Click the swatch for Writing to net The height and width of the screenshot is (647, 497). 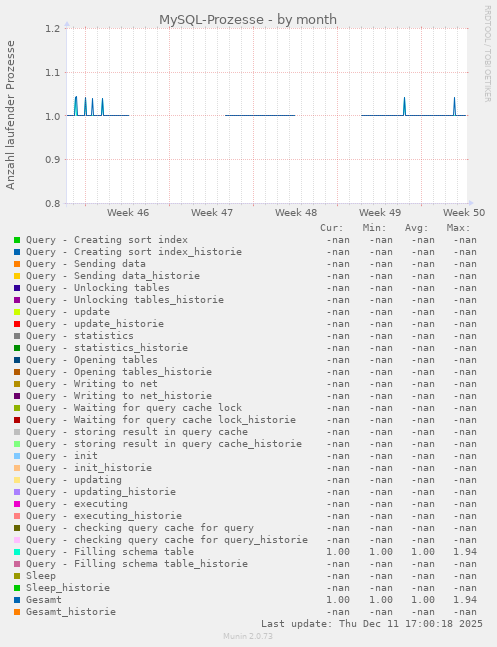[17, 384]
